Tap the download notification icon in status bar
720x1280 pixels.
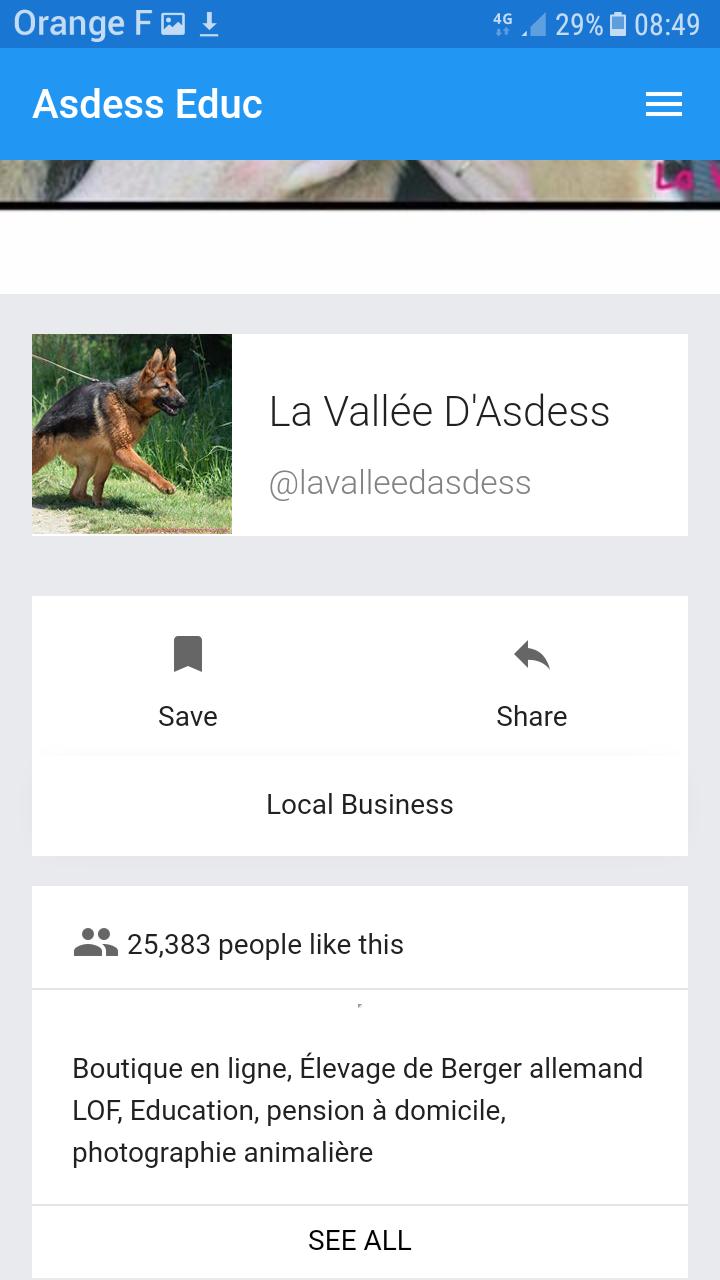[208, 24]
